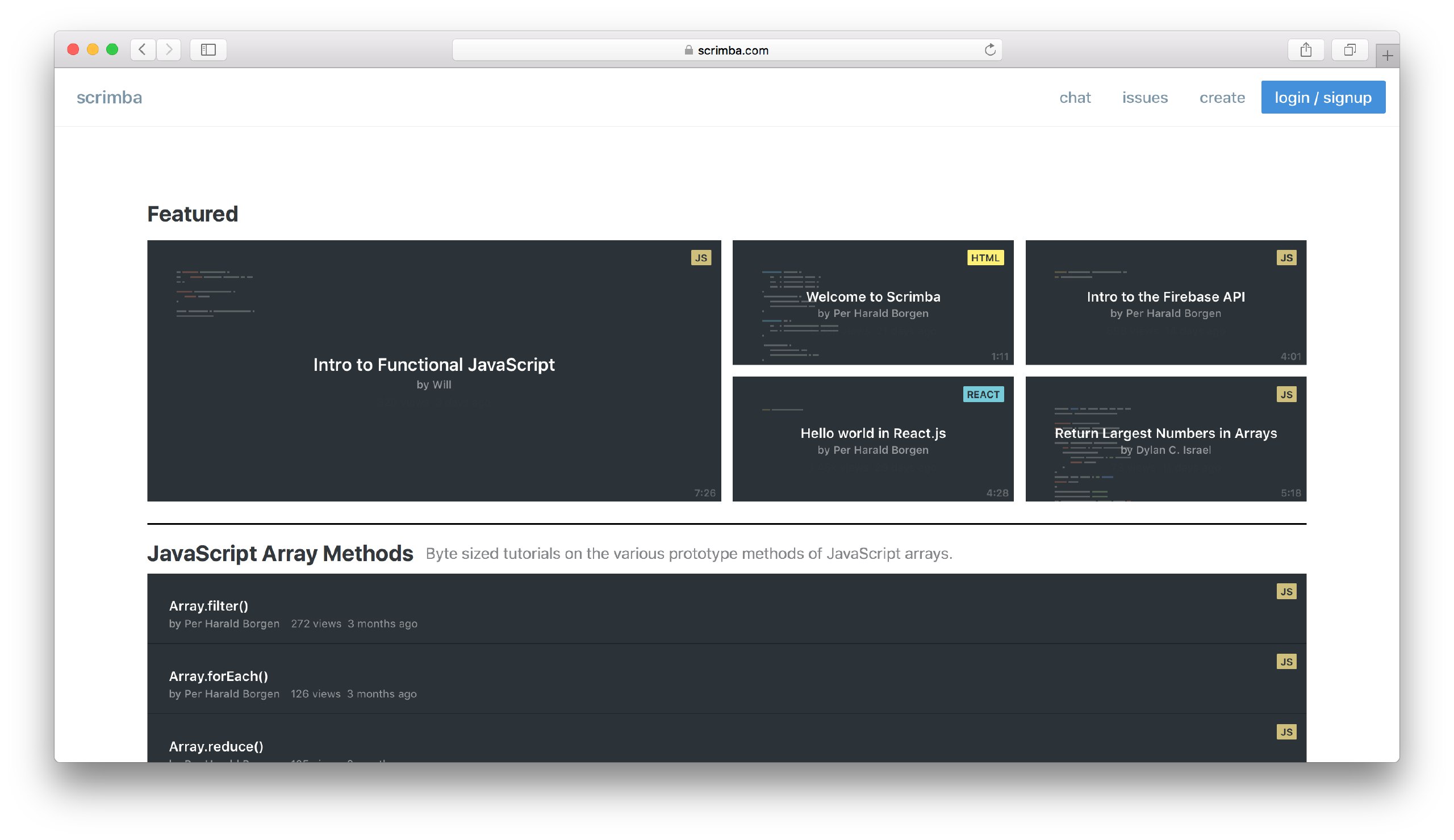The image size is (1454, 840).
Task: Open the Array.reduce() tutorial row
Action: (726, 738)
